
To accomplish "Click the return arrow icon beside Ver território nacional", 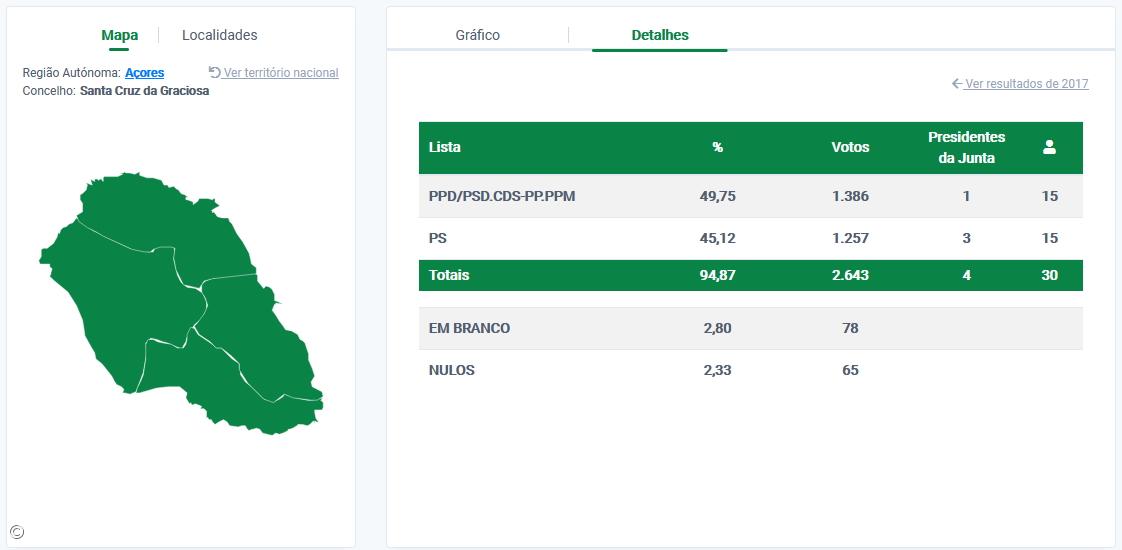I will [x=214, y=72].
